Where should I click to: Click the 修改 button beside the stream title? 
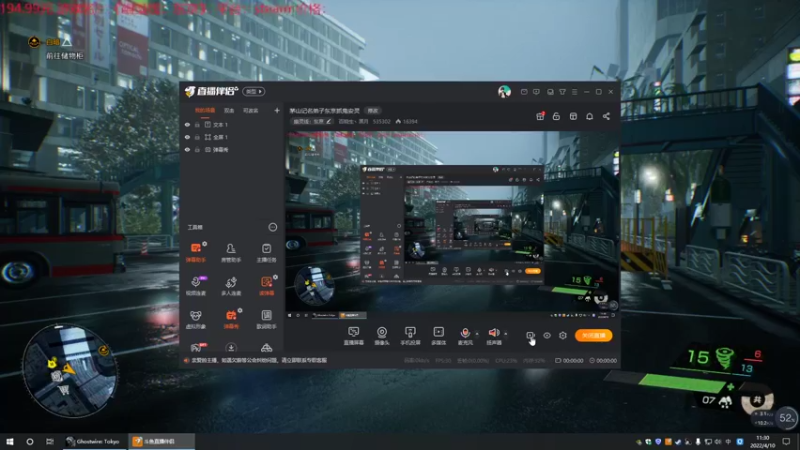tap(373, 111)
